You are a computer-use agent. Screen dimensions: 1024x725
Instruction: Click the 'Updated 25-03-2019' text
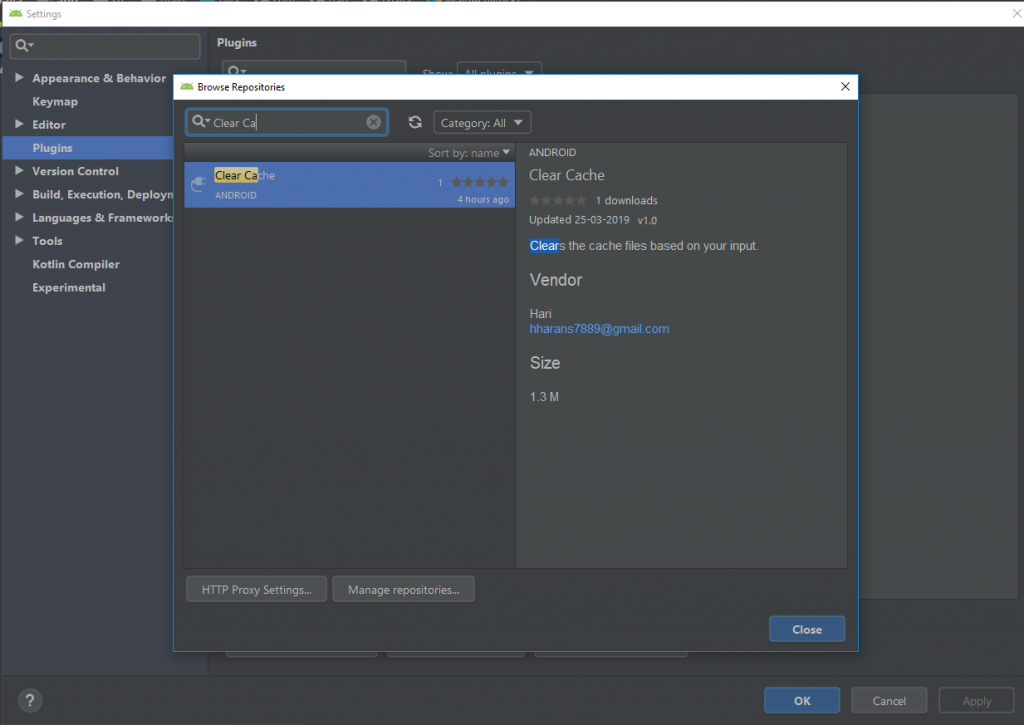pyautogui.click(x=579, y=219)
